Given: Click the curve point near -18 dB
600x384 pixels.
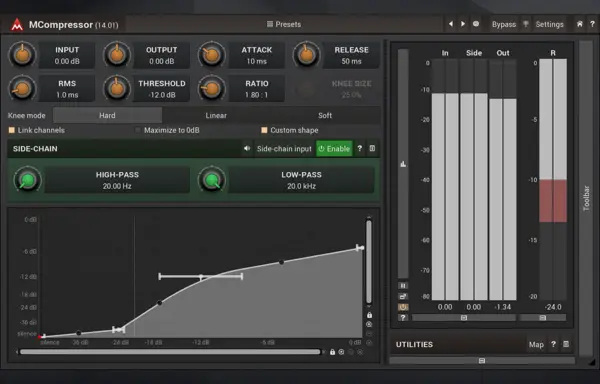Looking at the screenshot, I should 160,303.
